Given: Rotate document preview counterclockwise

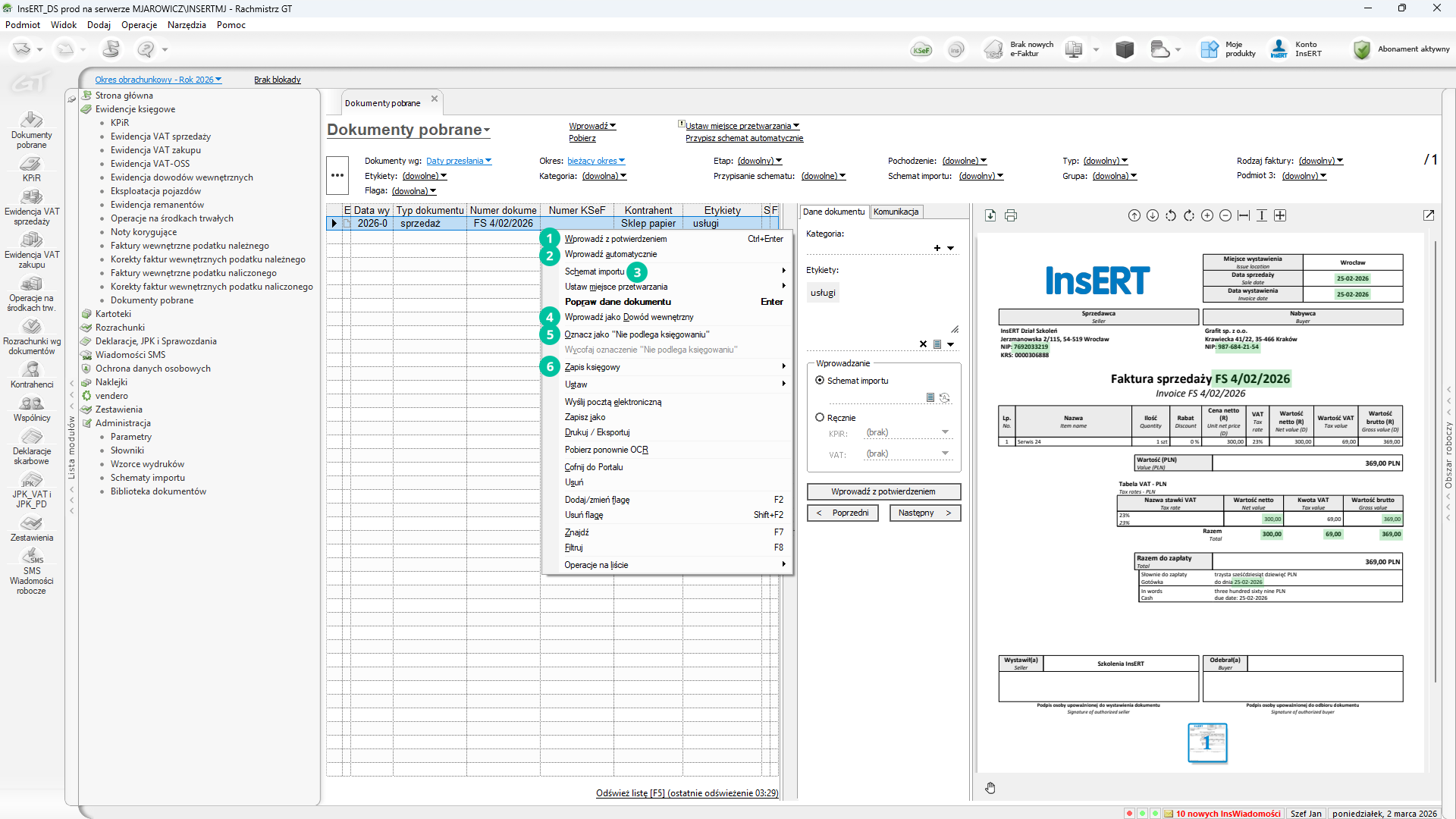Looking at the screenshot, I should (x=1171, y=216).
